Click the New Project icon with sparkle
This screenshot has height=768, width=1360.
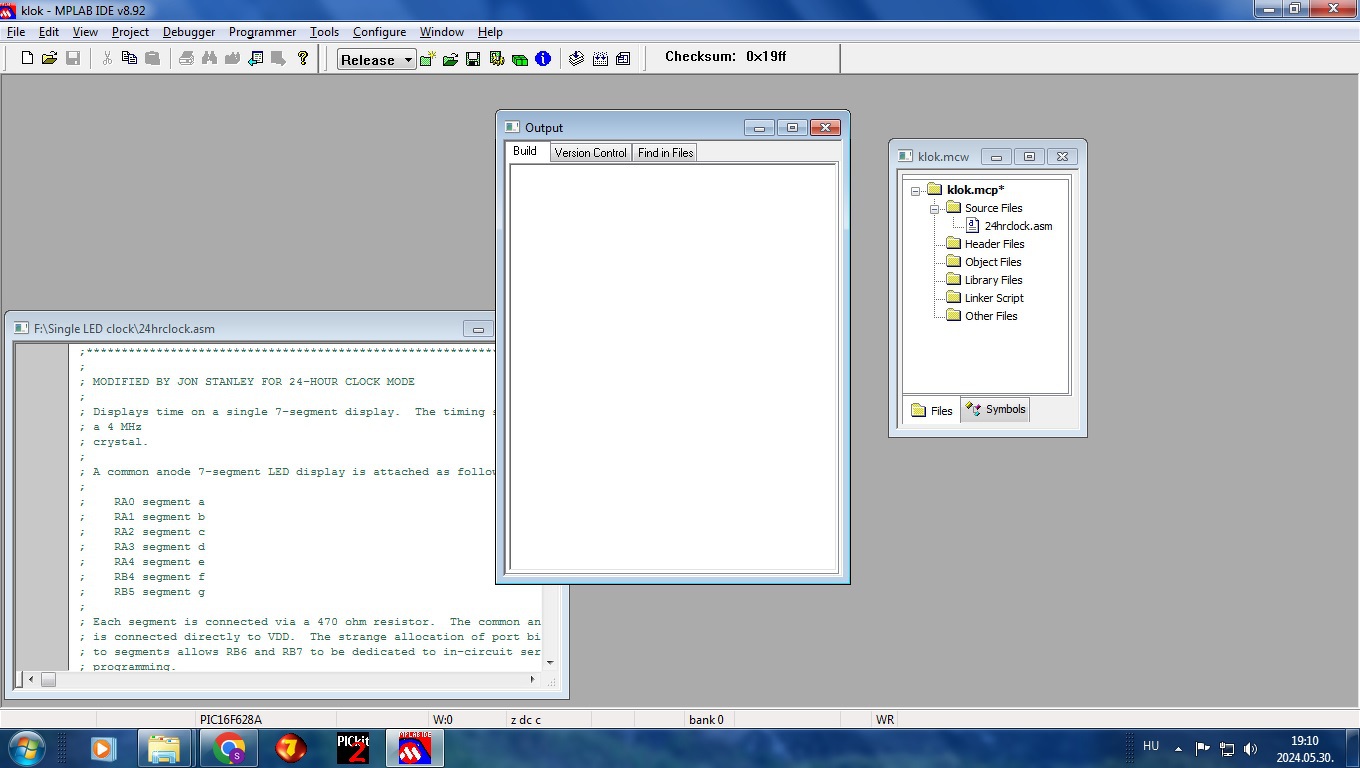pos(427,60)
